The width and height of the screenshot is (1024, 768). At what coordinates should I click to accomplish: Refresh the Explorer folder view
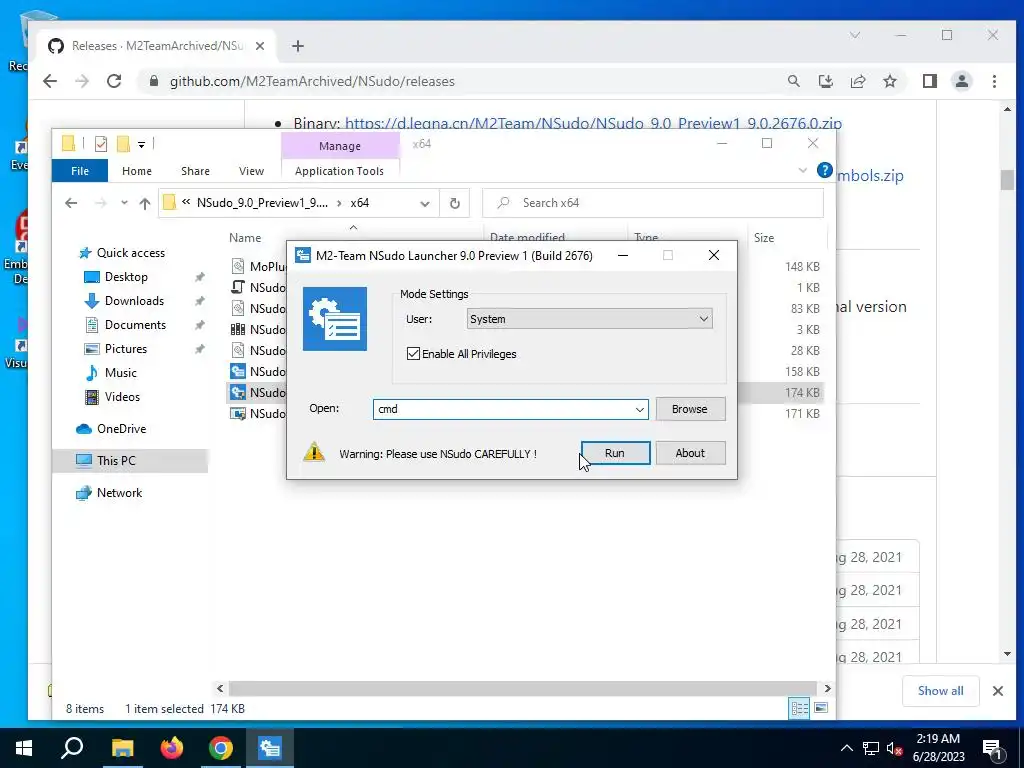tap(455, 203)
